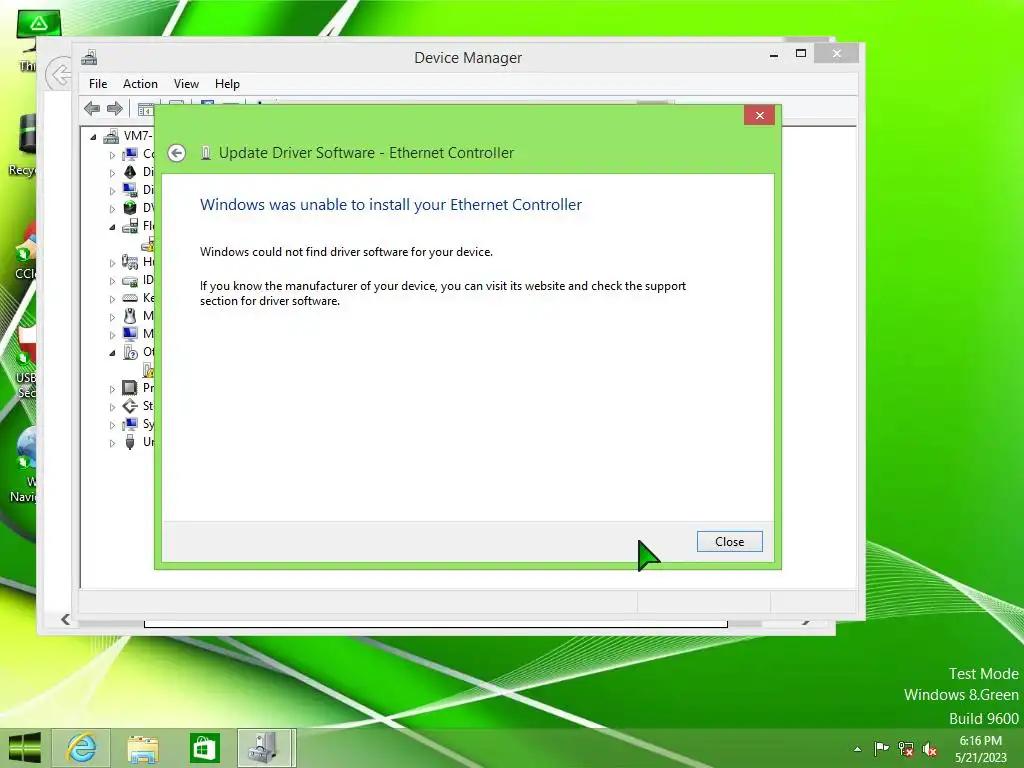Select the Human Interface Devices icon
This screenshot has height=768, width=1024.
point(130,262)
